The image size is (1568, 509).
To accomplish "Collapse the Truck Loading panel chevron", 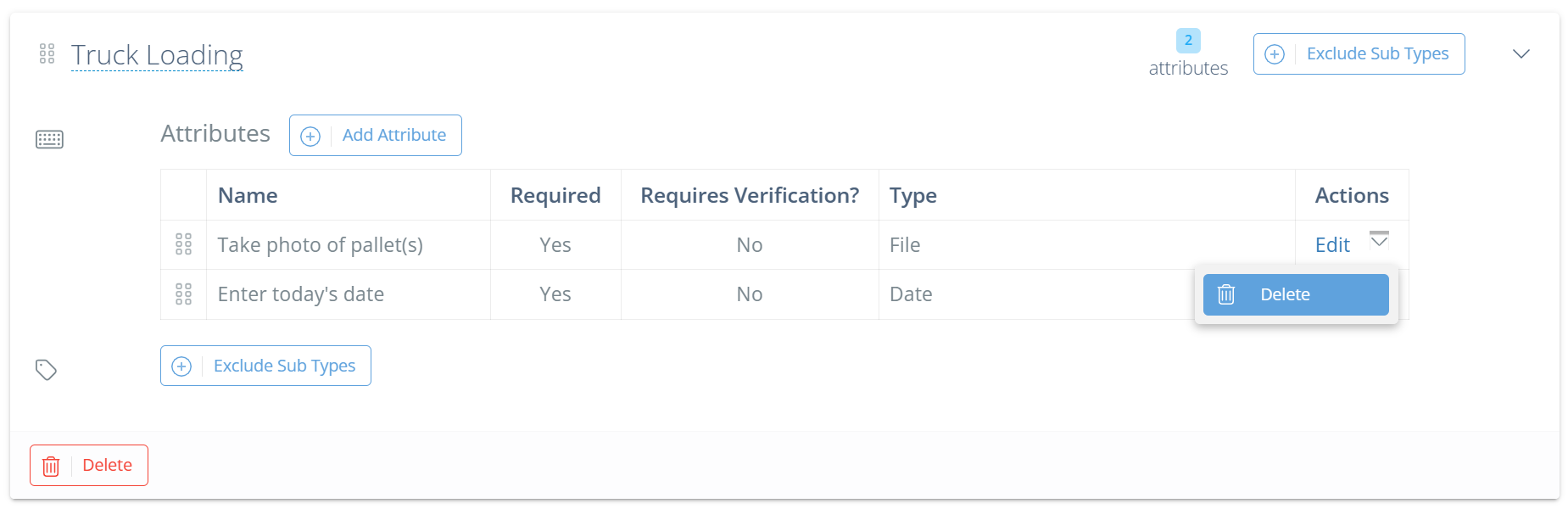I will point(1521,54).
